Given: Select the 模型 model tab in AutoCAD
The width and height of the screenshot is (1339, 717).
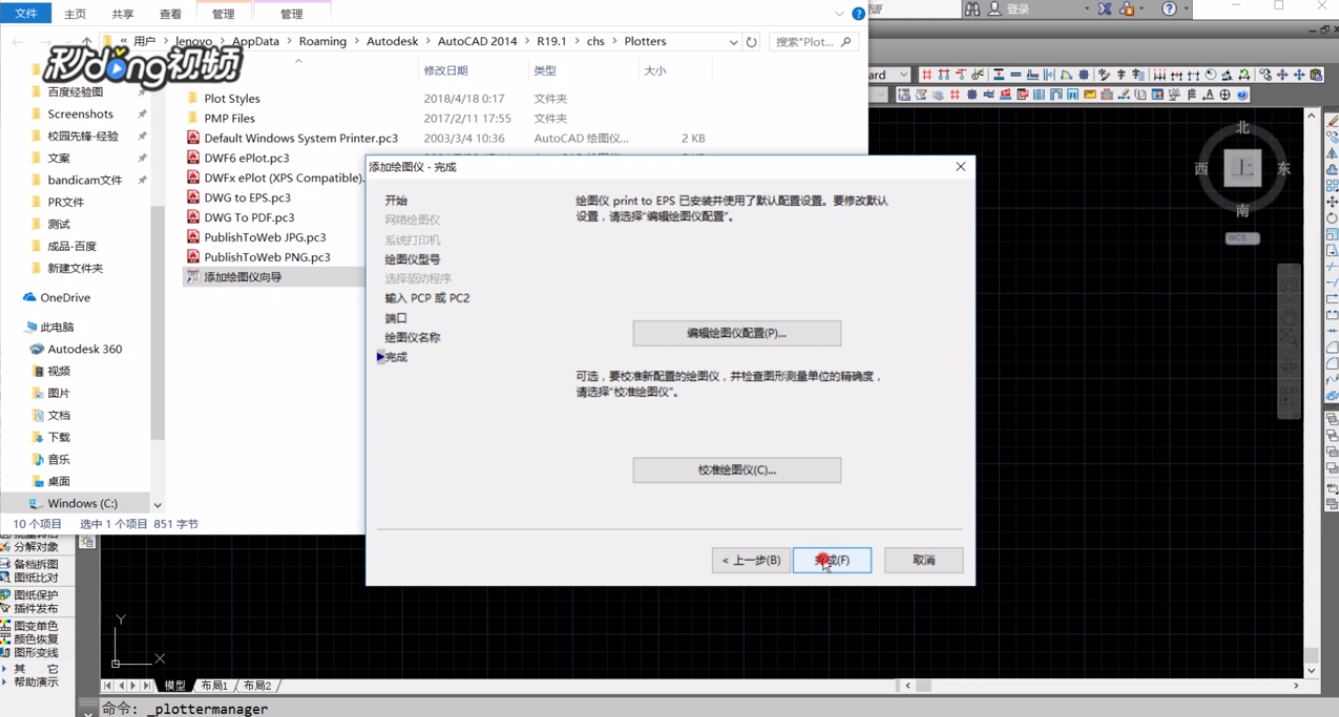Looking at the screenshot, I should click(175, 685).
